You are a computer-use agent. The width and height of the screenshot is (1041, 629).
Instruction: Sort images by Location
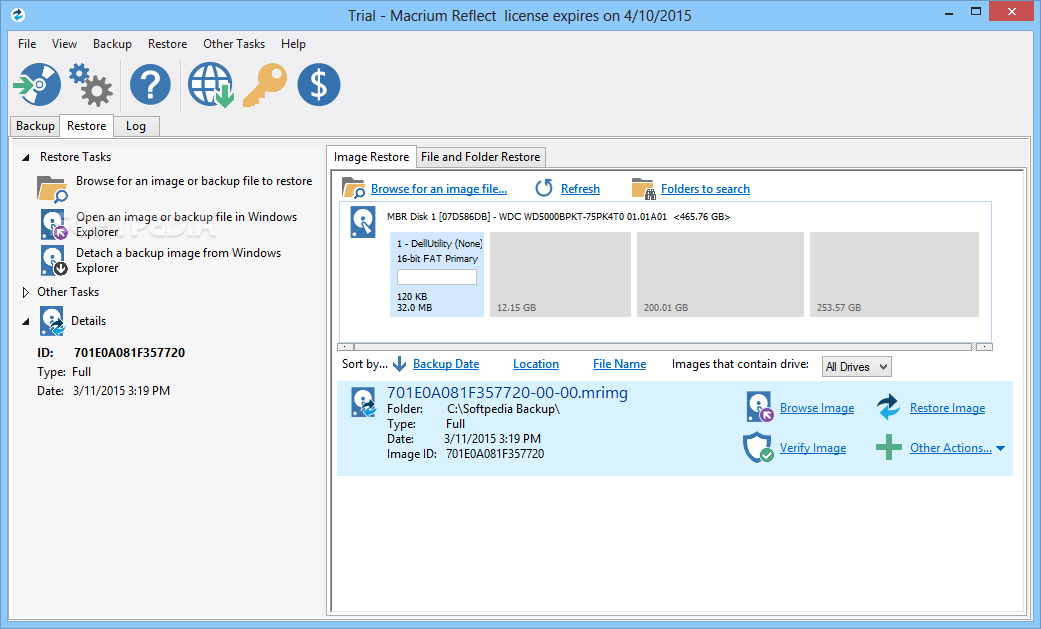(536, 364)
